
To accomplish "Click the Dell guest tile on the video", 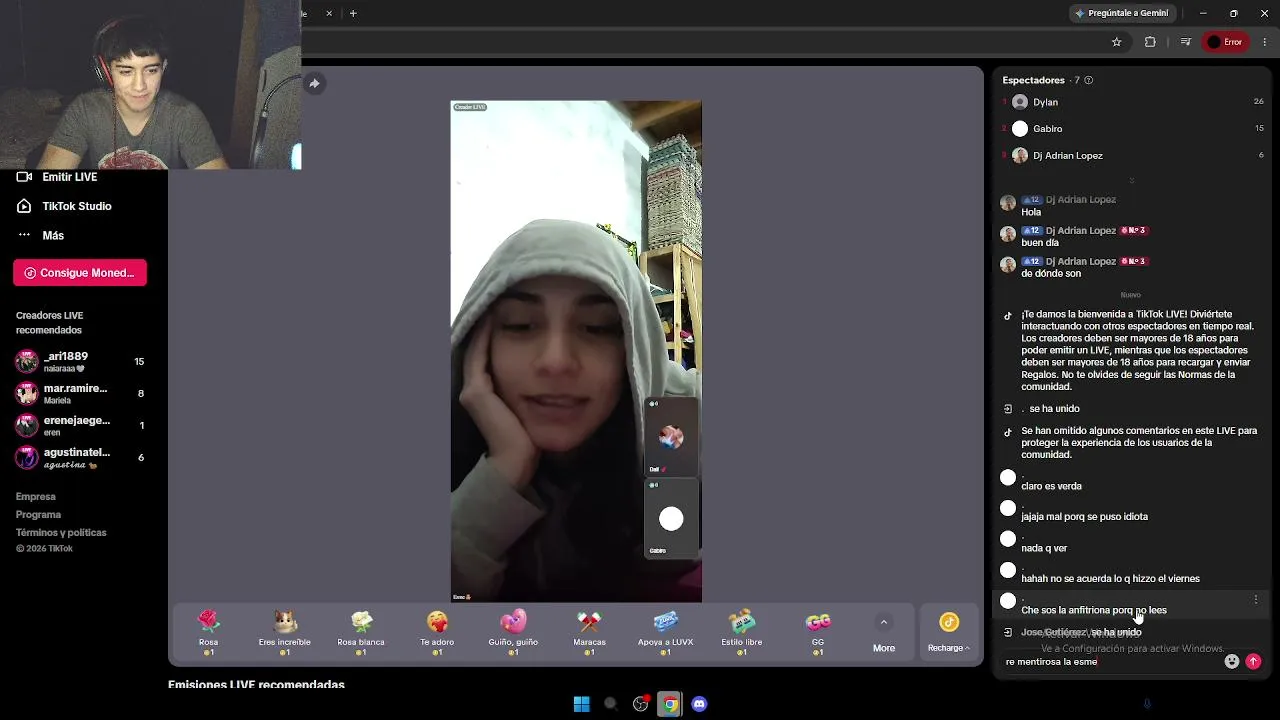I will pyautogui.click(x=671, y=437).
